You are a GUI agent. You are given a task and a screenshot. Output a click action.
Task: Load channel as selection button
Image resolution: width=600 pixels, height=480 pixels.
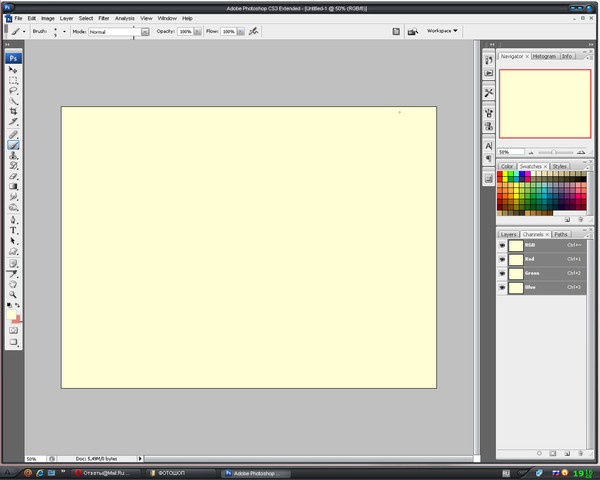pos(539,453)
